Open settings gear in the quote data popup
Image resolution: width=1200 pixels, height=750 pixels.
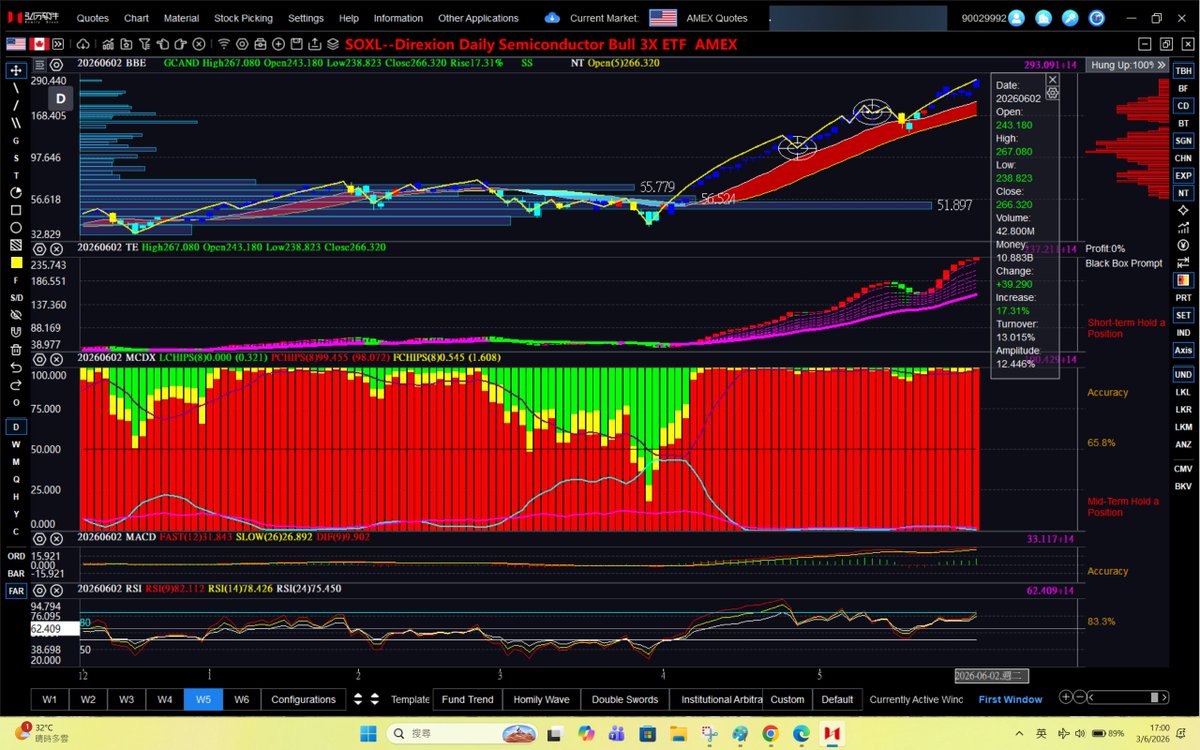click(1052, 92)
